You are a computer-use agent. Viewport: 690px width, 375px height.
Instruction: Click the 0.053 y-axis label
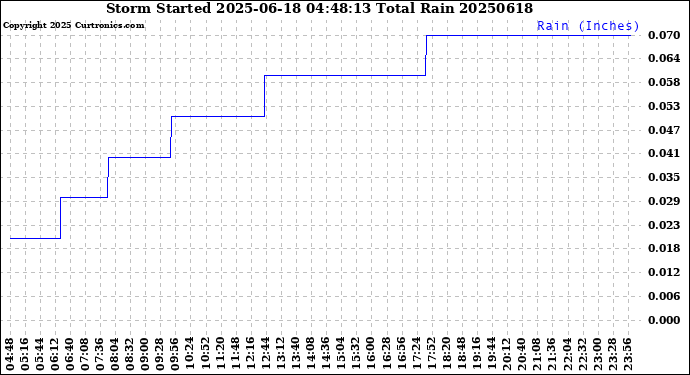[664, 107]
